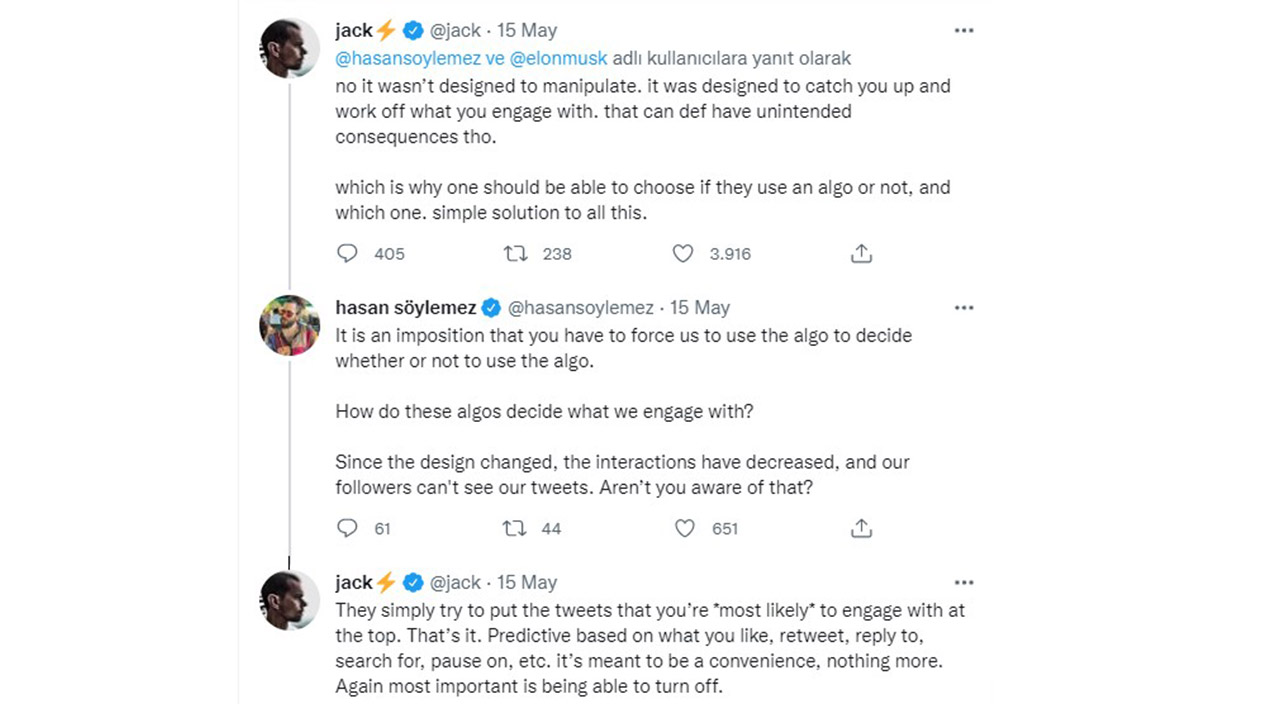Share jack's first tweet
The width and height of the screenshot is (1280, 704).
tap(861, 254)
